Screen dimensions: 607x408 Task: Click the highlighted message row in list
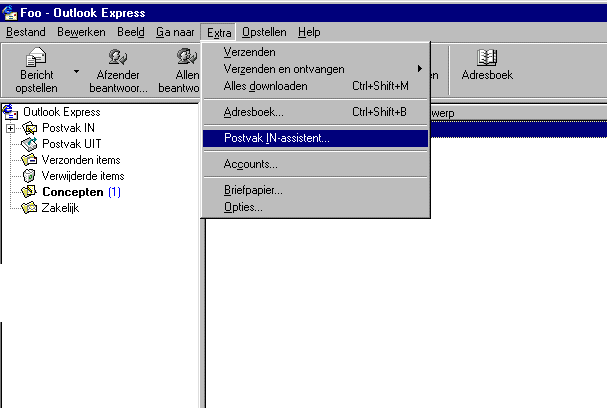(x=518, y=130)
